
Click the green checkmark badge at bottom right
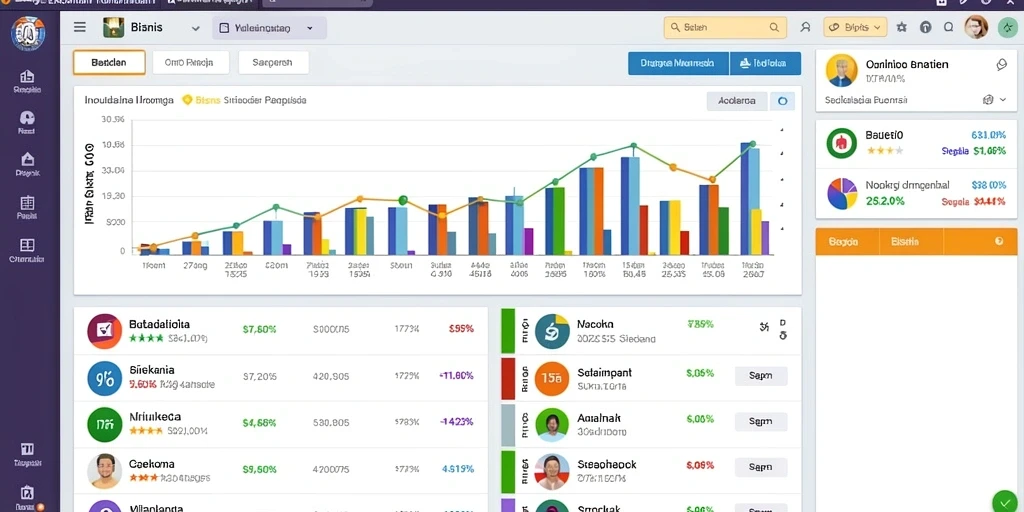pos(1004,502)
